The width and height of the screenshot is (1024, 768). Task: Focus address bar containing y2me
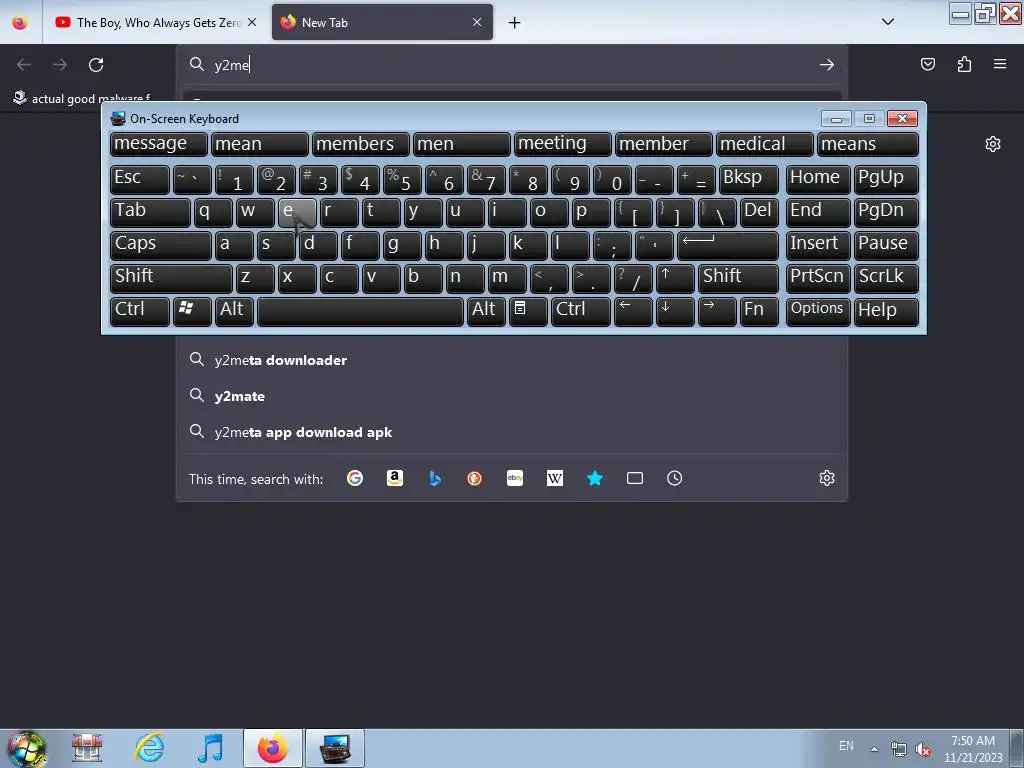(511, 65)
